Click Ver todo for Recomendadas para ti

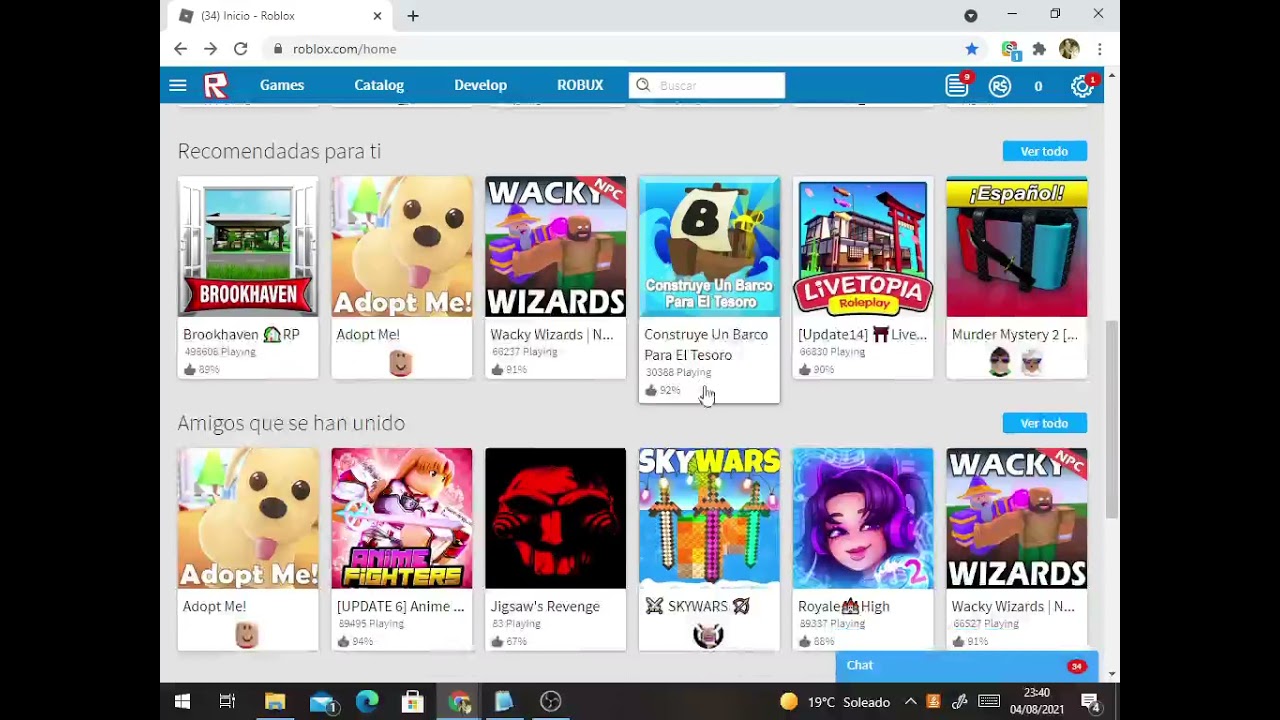(1044, 151)
